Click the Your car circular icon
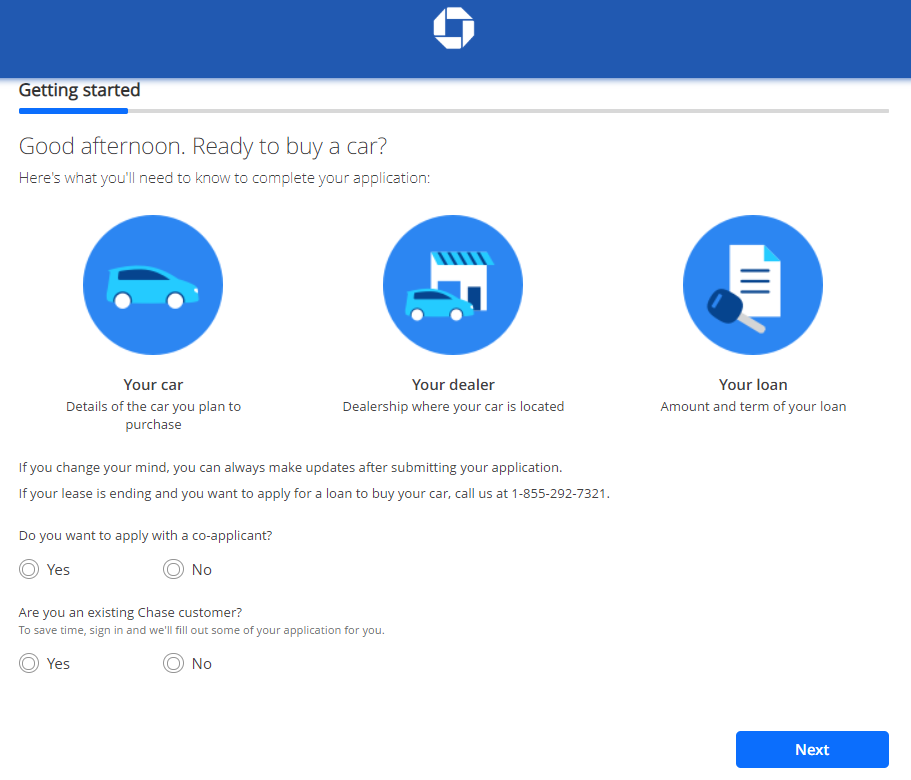911x780 pixels. click(x=153, y=285)
